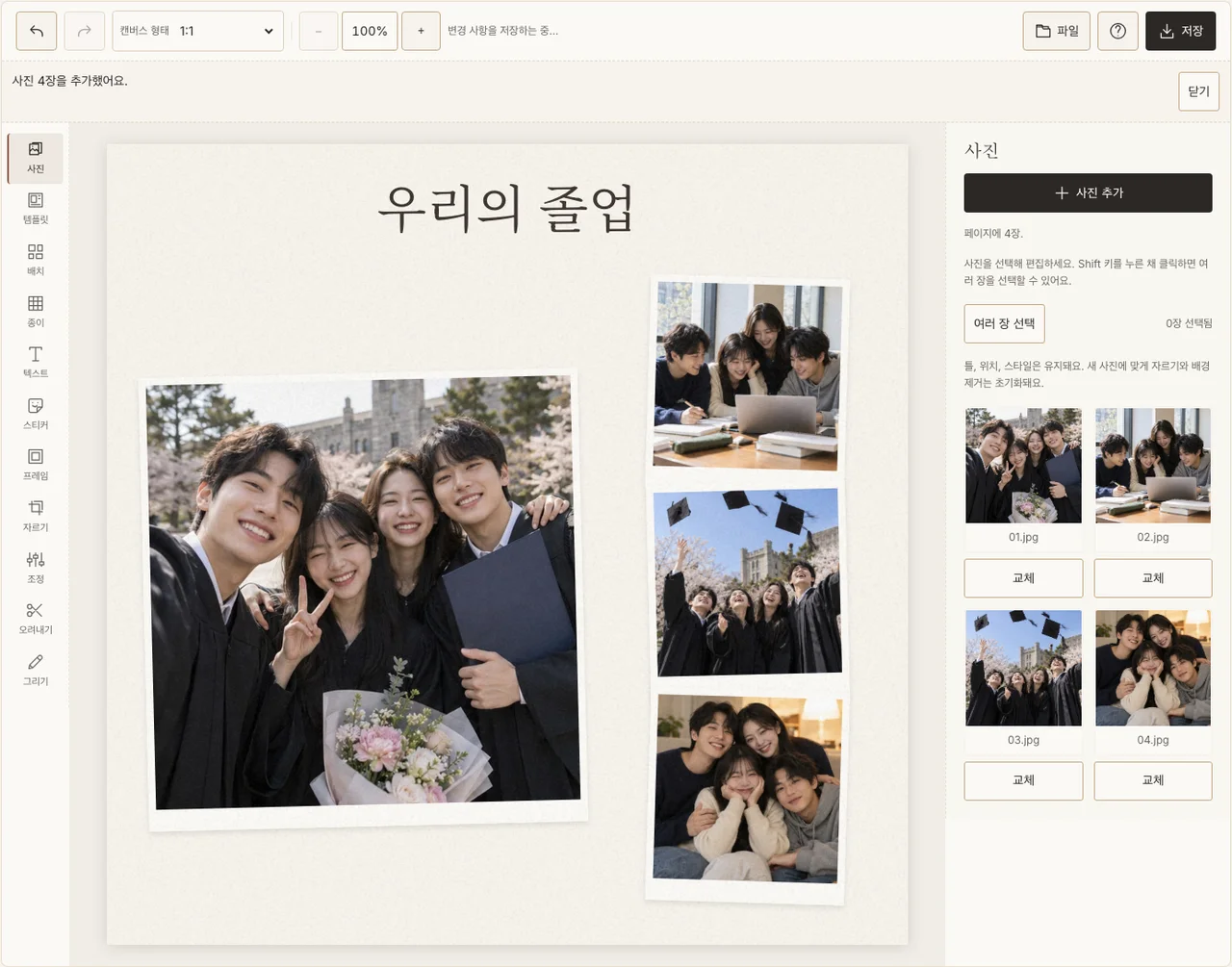Zoom in with the plus button
This screenshot has height=967, width=1232.
pyautogui.click(x=421, y=31)
